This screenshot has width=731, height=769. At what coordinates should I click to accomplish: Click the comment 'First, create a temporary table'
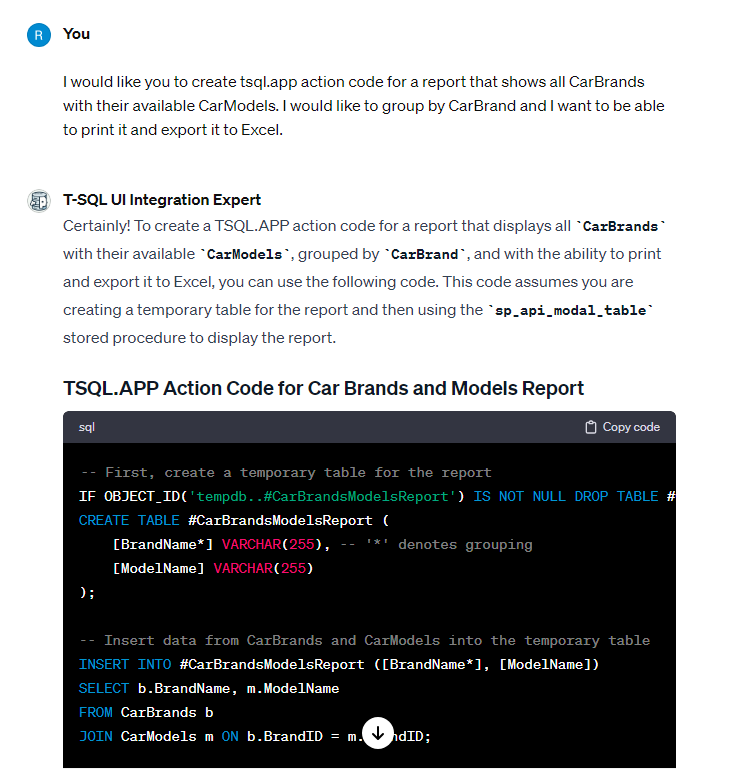coord(286,472)
